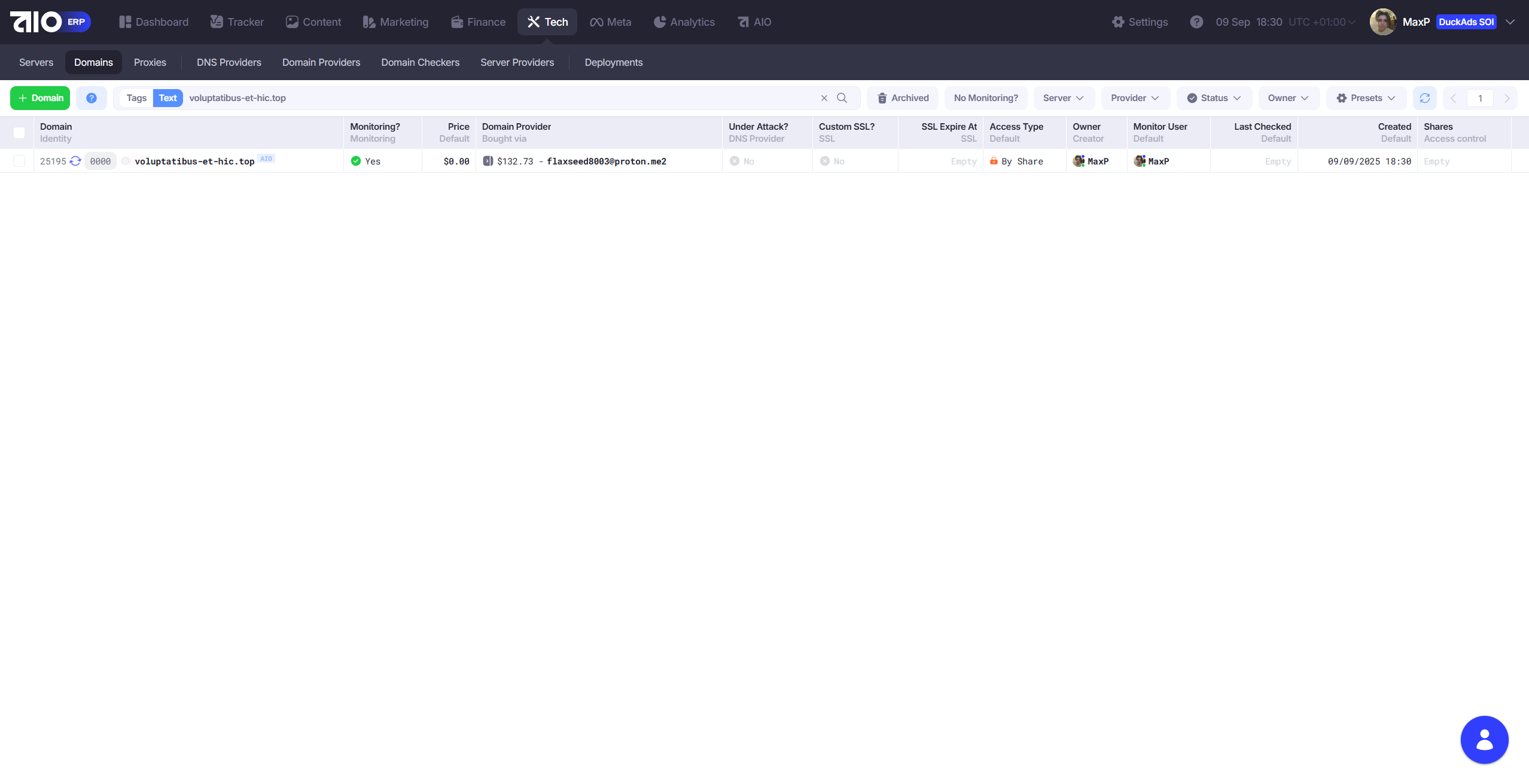Open the Provider filter dropdown

1135,98
